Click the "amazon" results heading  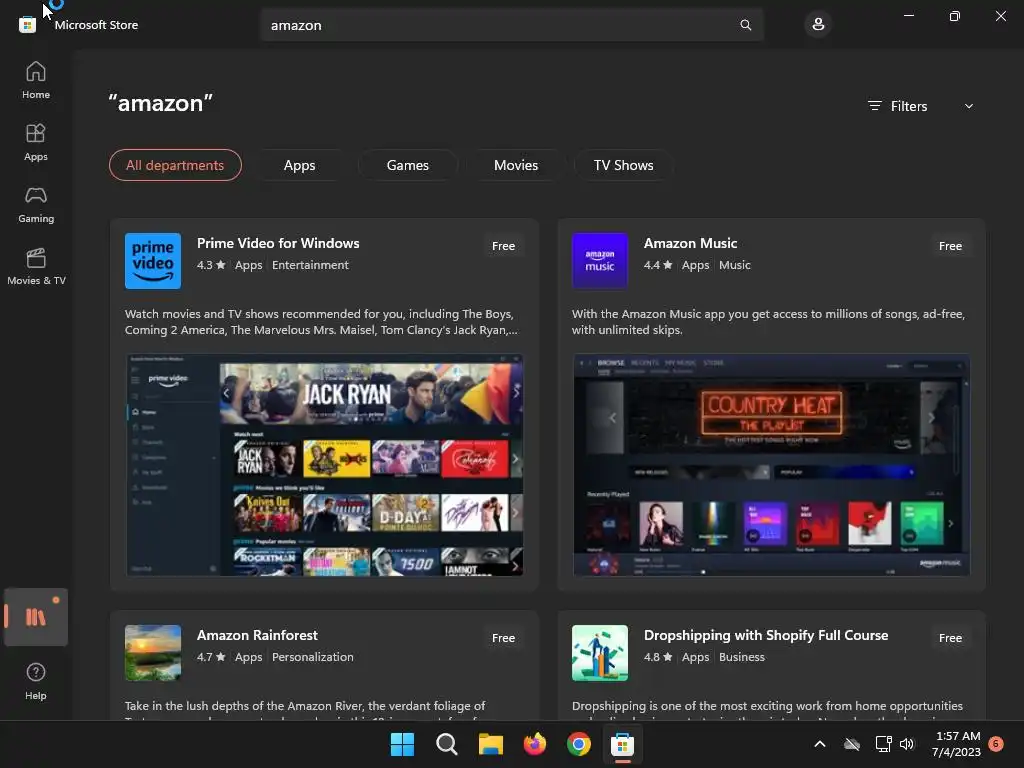coord(161,103)
